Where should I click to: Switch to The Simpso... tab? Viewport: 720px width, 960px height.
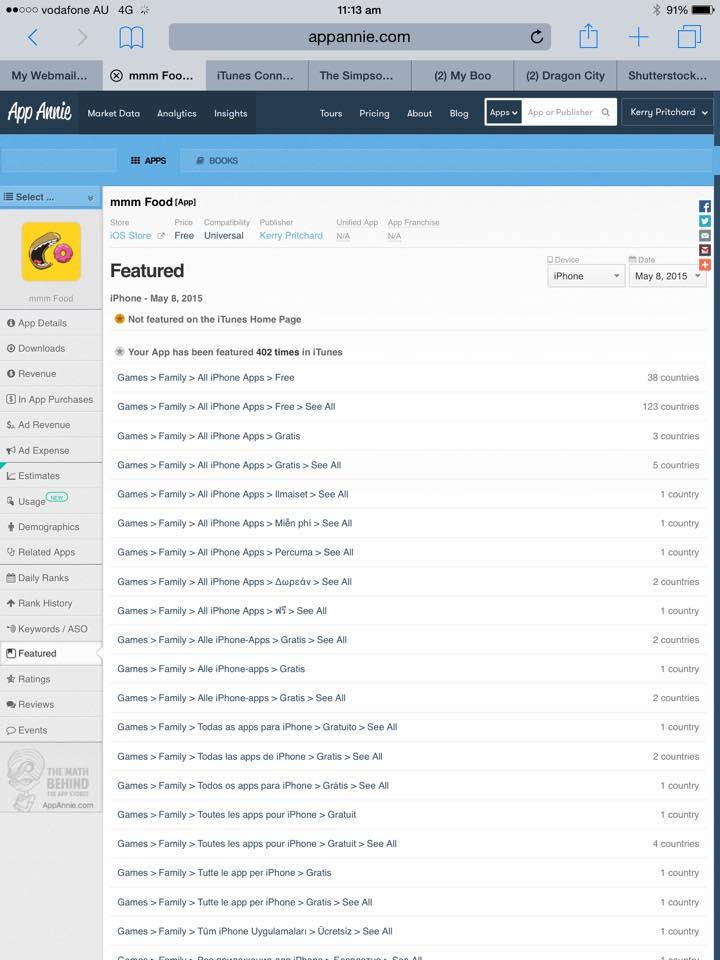point(359,76)
